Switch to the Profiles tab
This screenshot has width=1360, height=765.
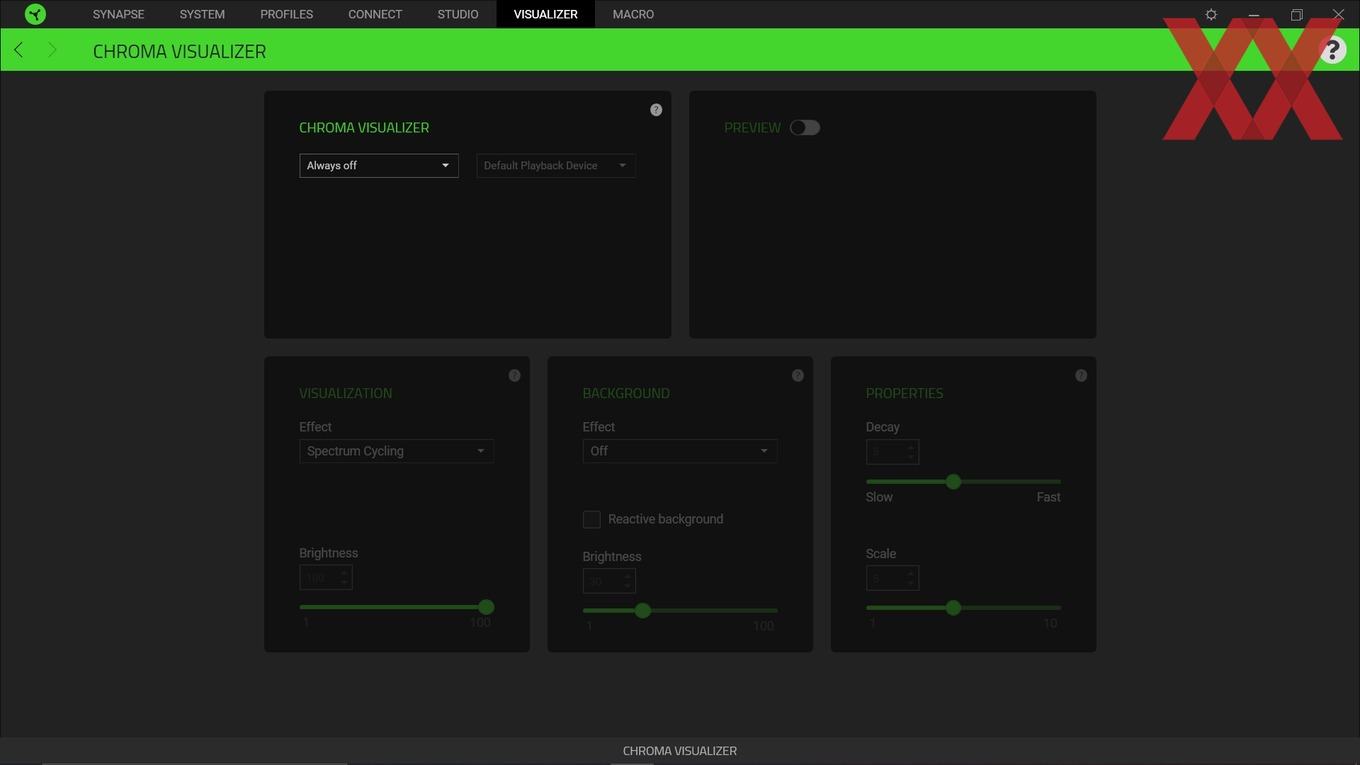pyautogui.click(x=287, y=14)
